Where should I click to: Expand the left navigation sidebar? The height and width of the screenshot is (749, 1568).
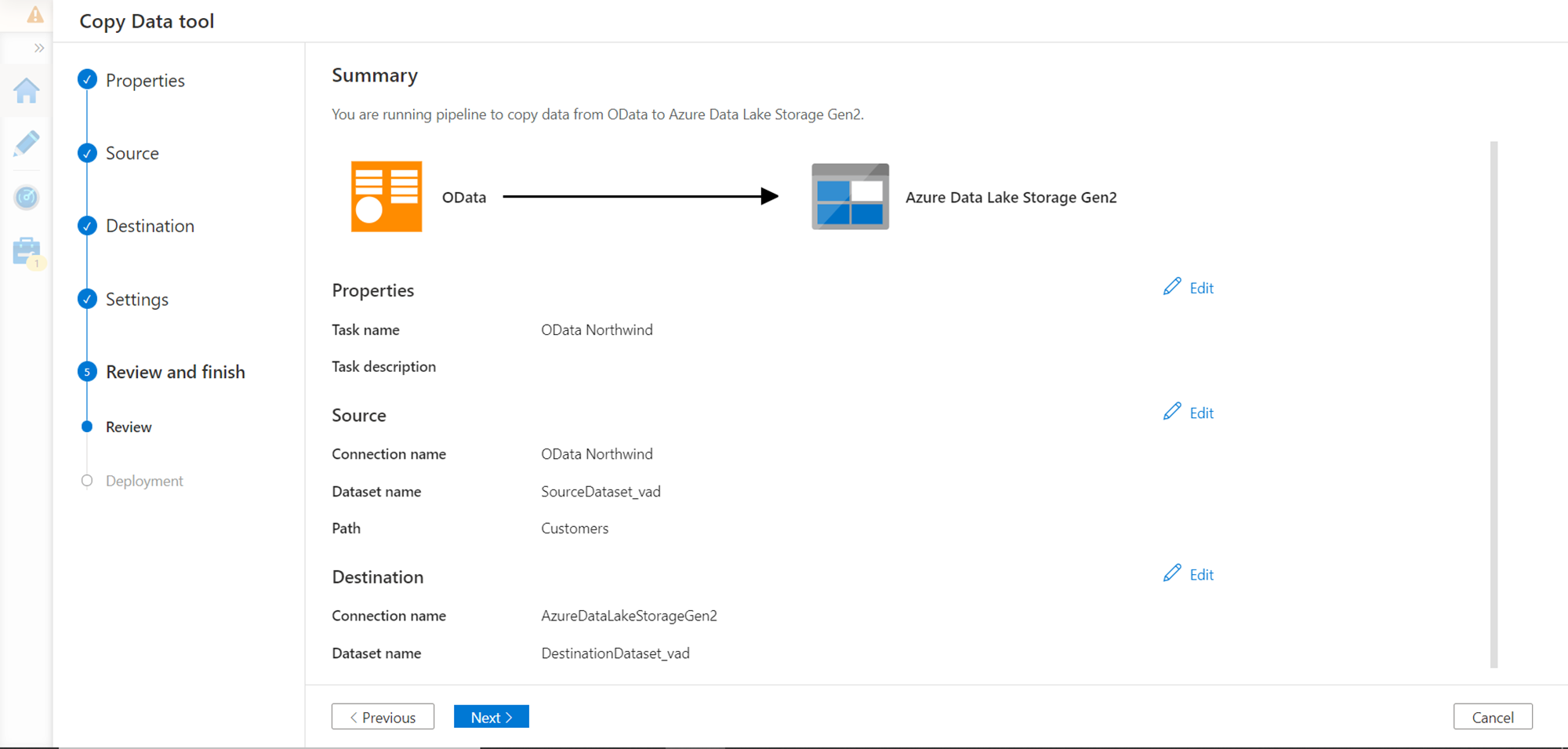39,49
